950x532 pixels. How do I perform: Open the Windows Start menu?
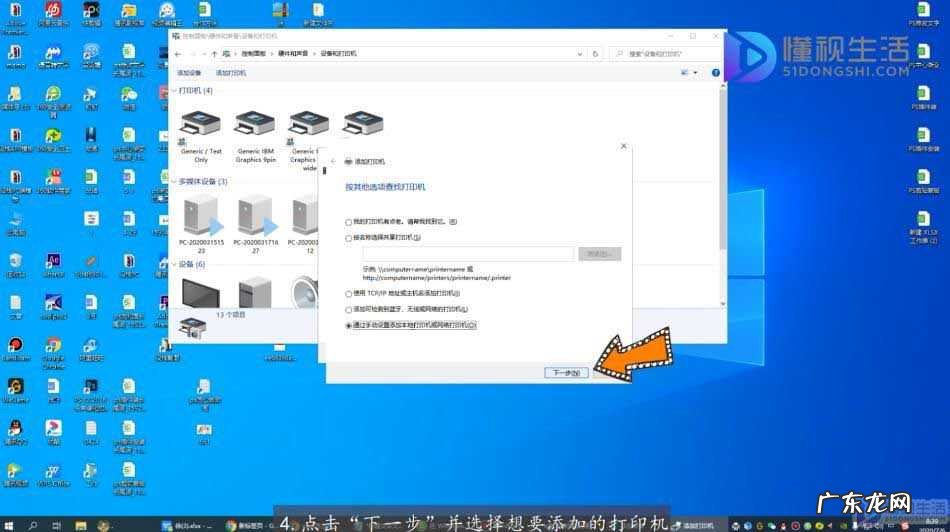pos(8,525)
